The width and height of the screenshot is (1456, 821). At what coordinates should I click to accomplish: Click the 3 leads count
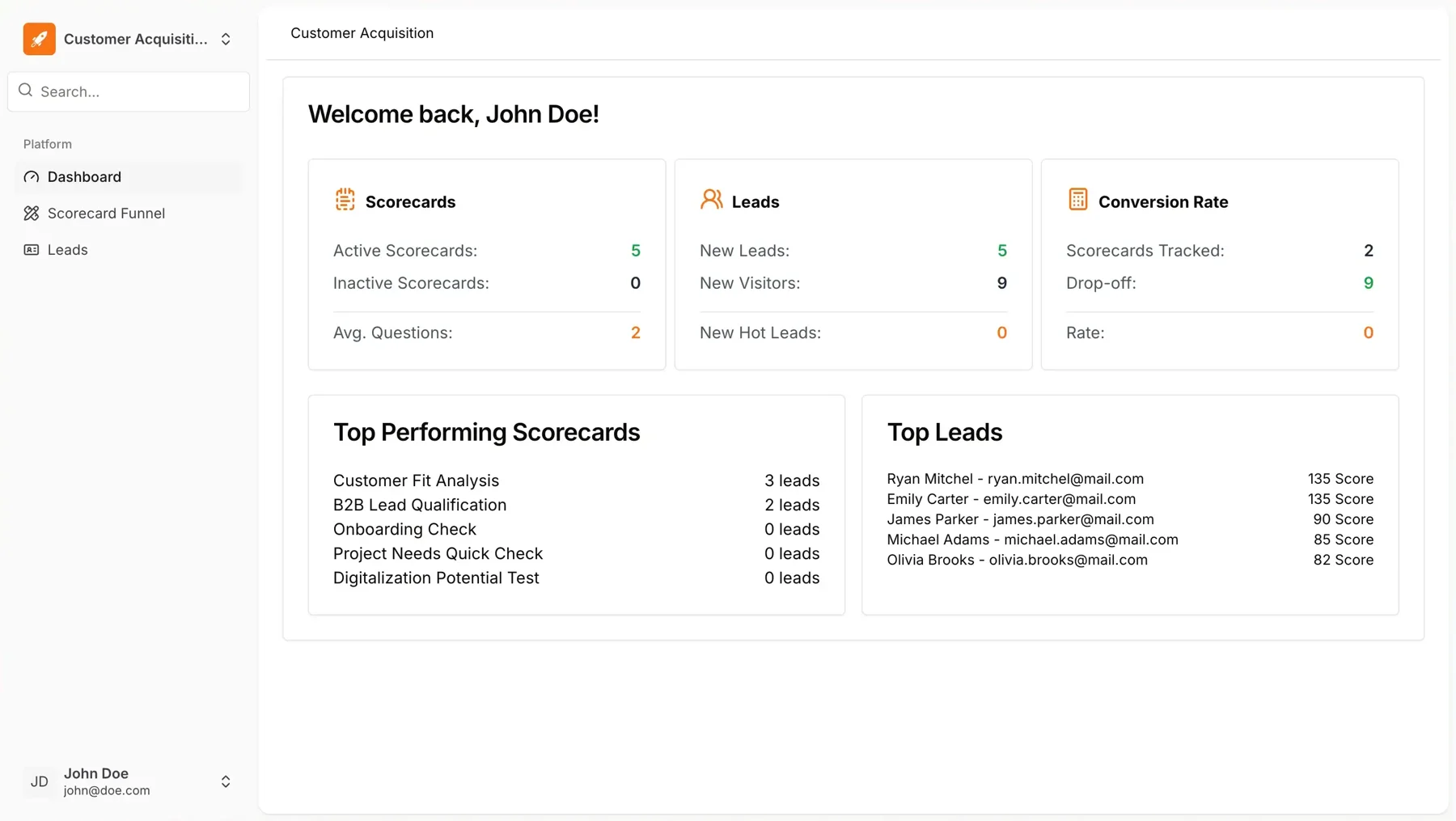[x=792, y=480]
